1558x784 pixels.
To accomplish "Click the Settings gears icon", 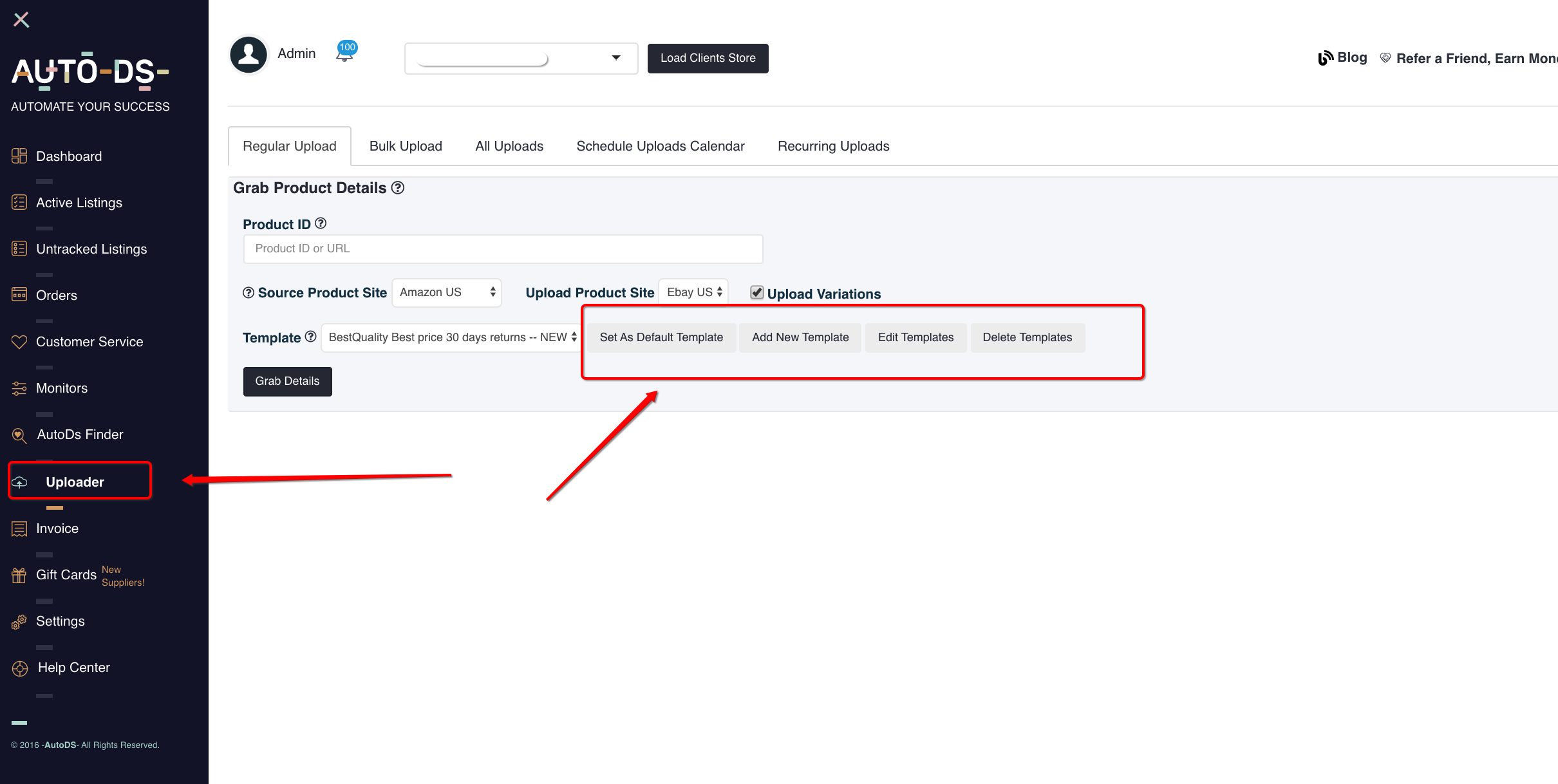I will 19,622.
